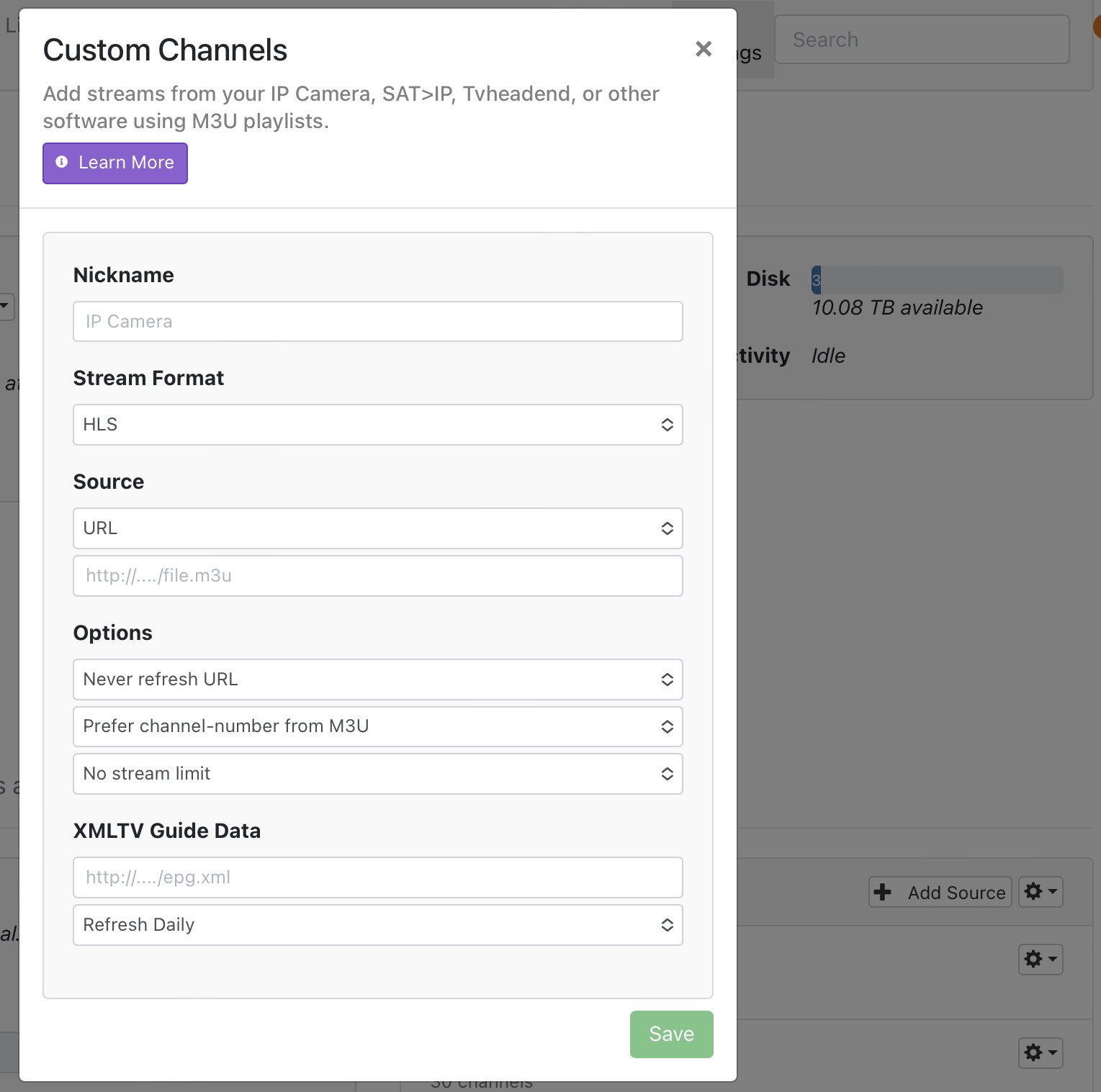Image resolution: width=1101 pixels, height=1092 pixels.
Task: Click the M3U file URL field
Action: pos(377,576)
